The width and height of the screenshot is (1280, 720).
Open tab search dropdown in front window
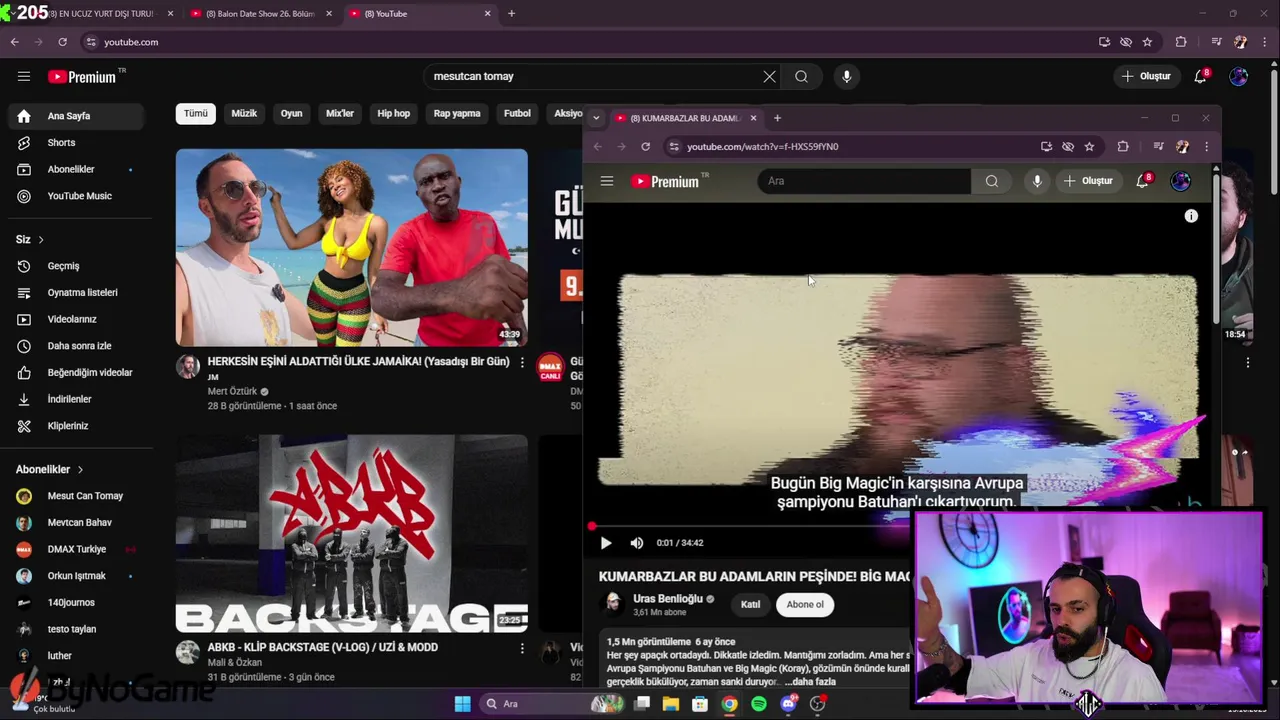click(x=596, y=118)
